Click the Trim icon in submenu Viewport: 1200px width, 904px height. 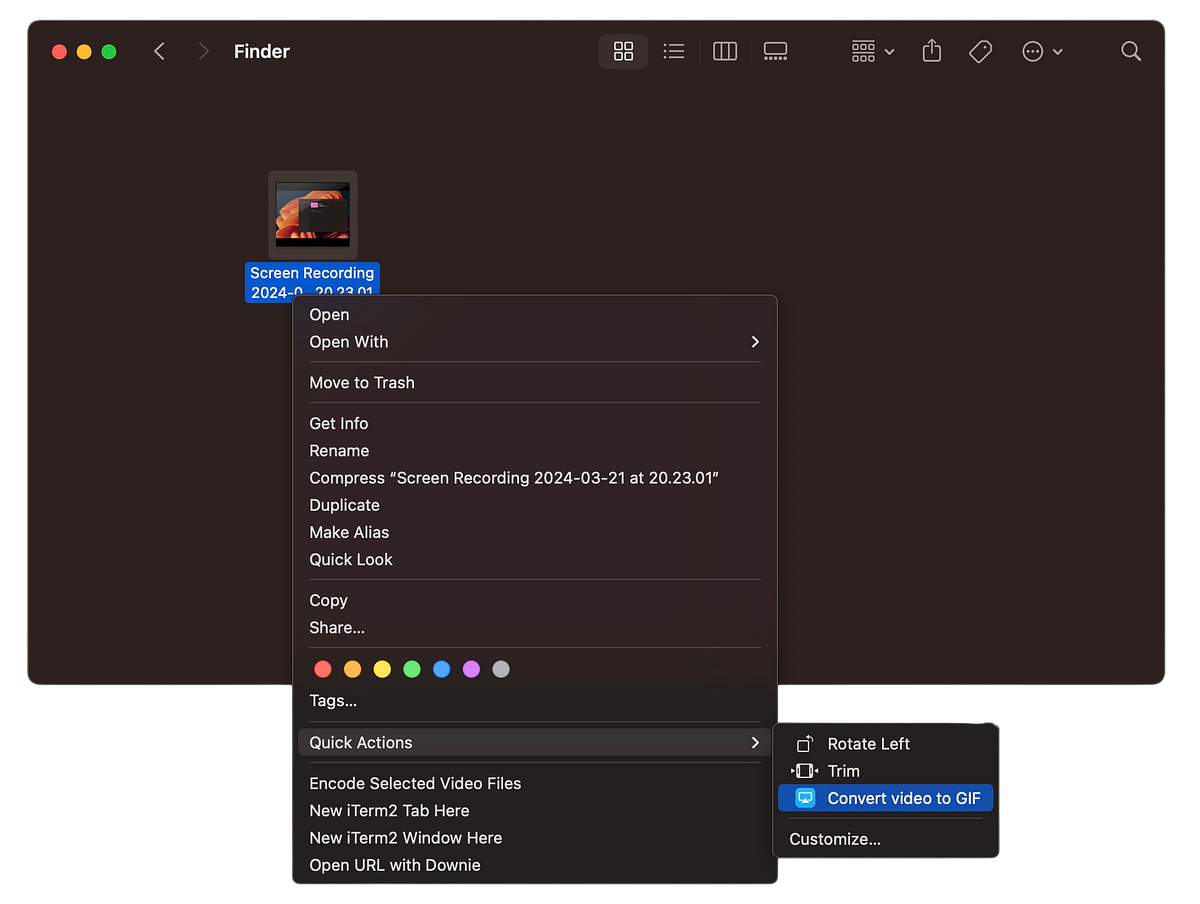[x=805, y=771]
